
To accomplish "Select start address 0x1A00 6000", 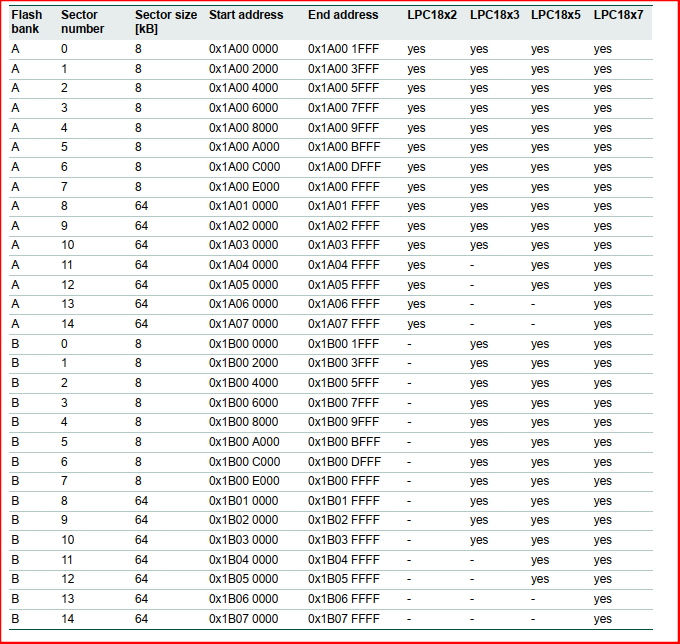I will tap(243, 108).
